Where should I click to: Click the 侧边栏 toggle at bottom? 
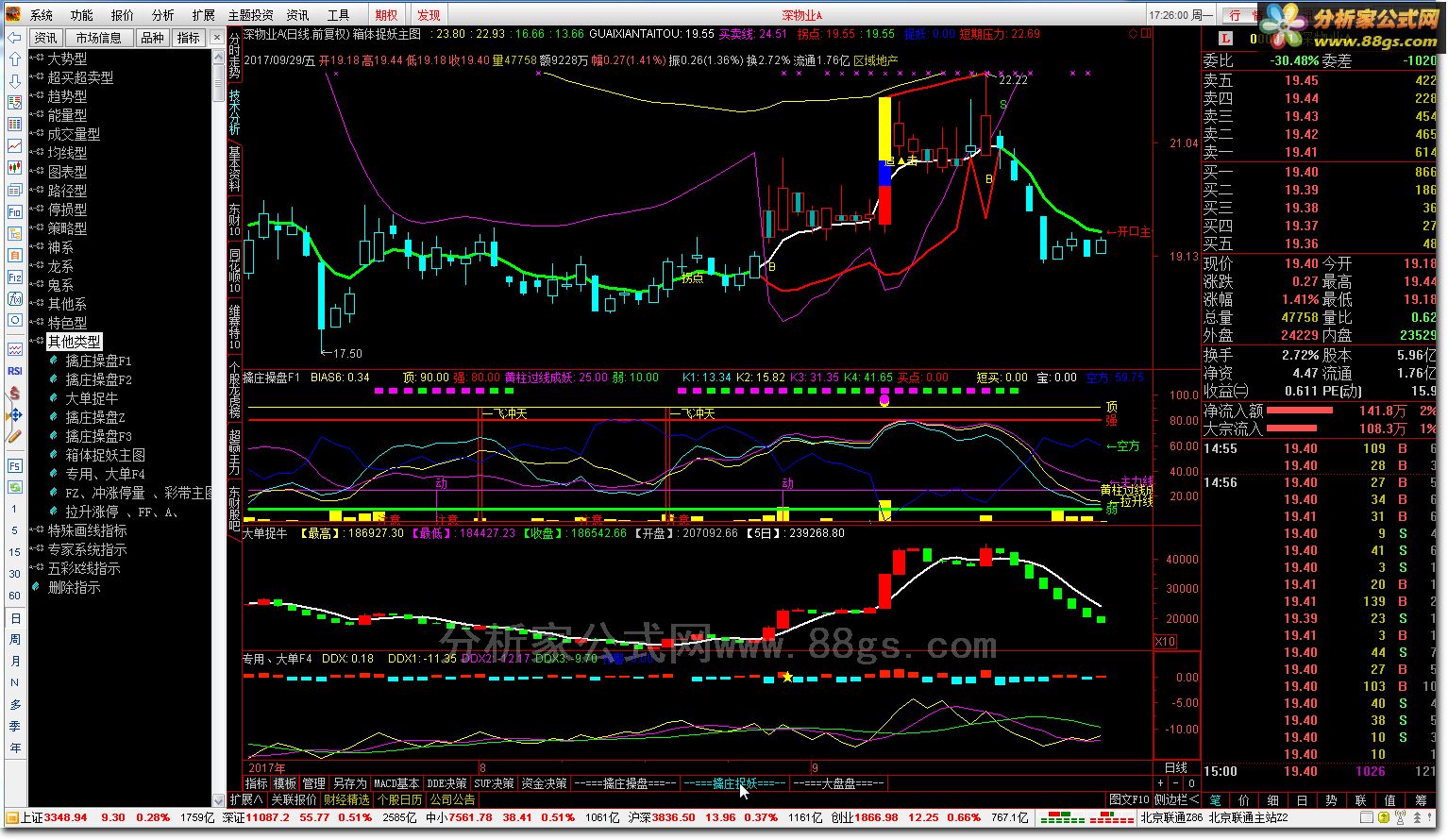(1176, 799)
